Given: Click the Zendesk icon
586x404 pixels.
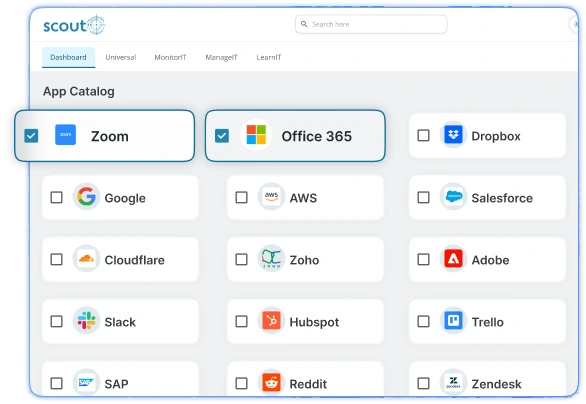Looking at the screenshot, I should (x=454, y=383).
